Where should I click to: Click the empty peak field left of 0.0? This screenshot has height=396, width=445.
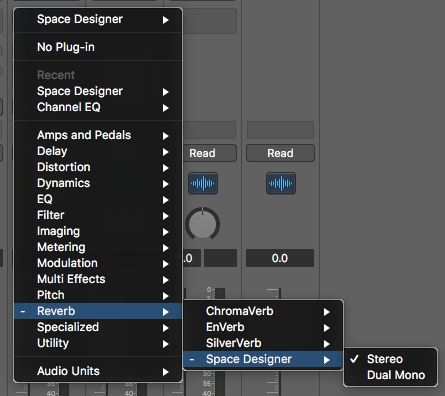(x=220, y=258)
